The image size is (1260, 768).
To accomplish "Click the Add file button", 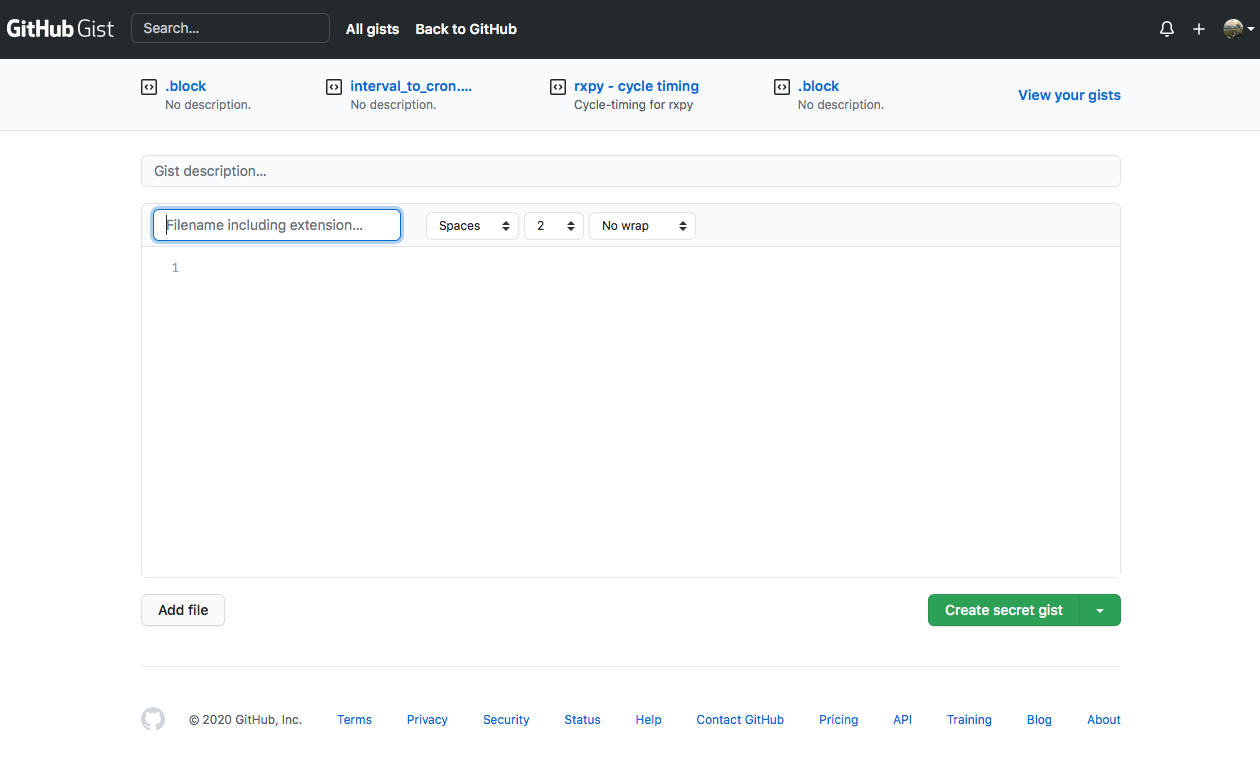I will [x=183, y=610].
